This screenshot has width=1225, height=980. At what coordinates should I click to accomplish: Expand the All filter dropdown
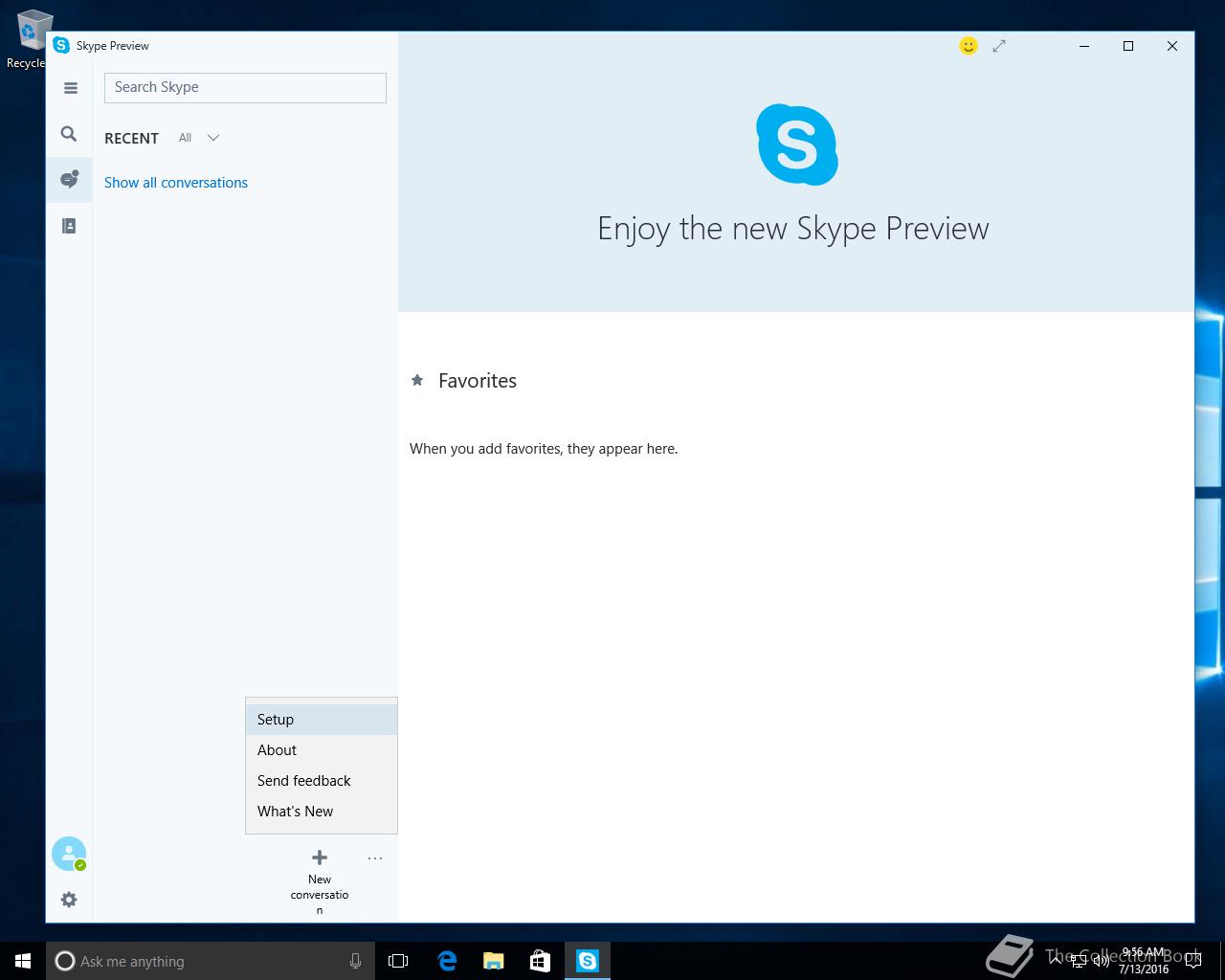(x=199, y=138)
